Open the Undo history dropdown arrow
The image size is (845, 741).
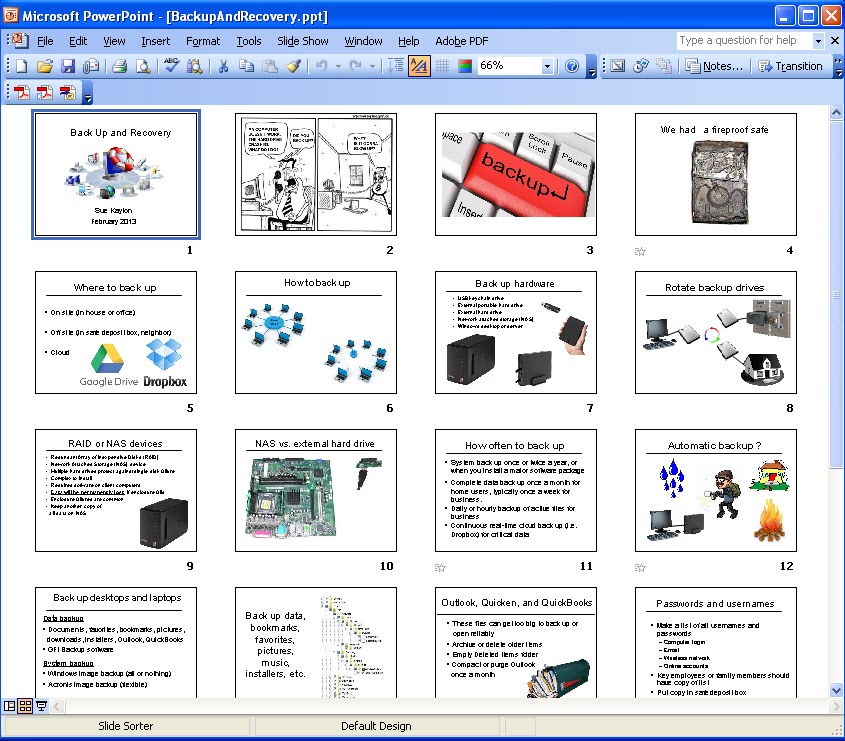pyautogui.click(x=338, y=66)
